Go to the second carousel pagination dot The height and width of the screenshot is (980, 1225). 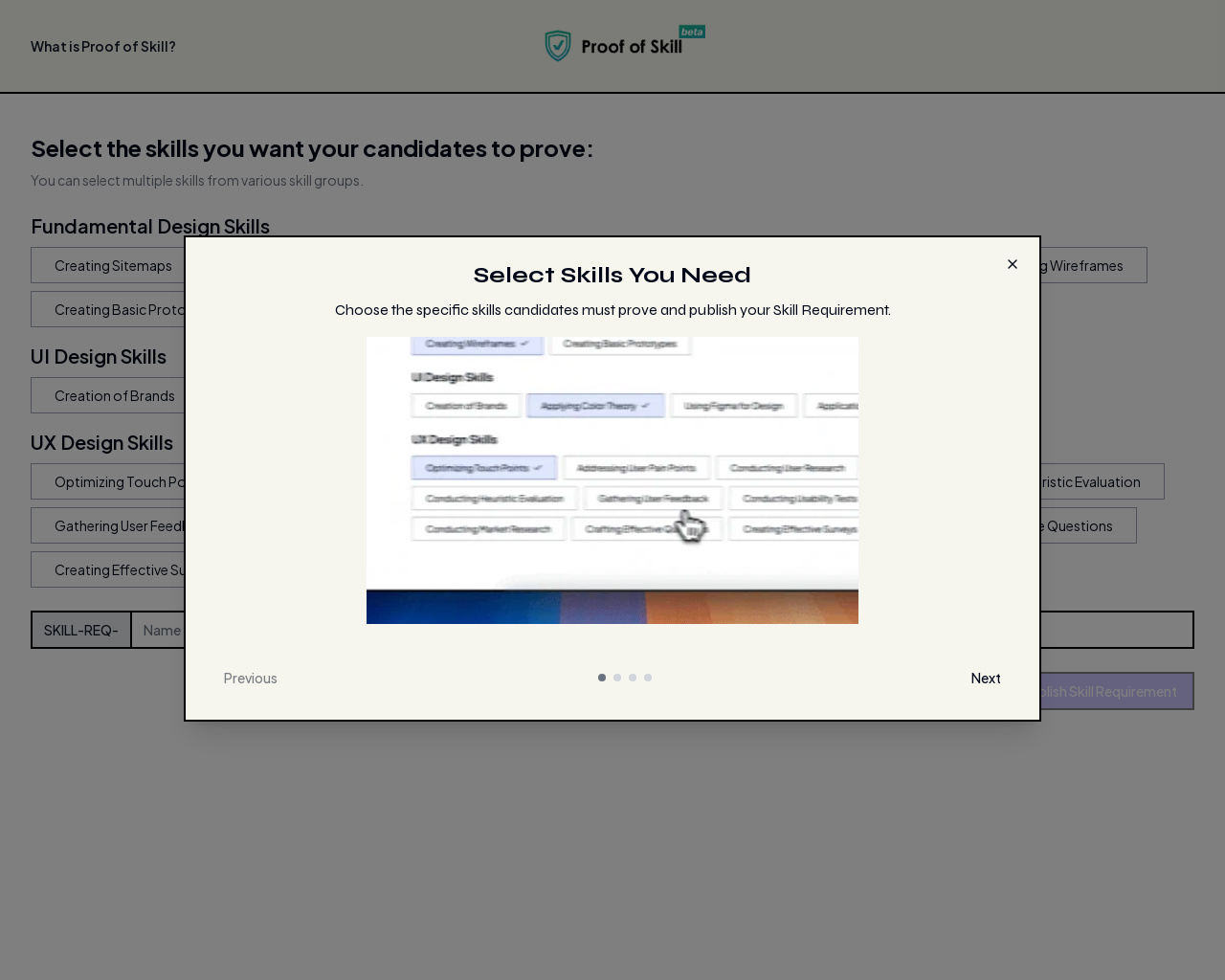(617, 678)
